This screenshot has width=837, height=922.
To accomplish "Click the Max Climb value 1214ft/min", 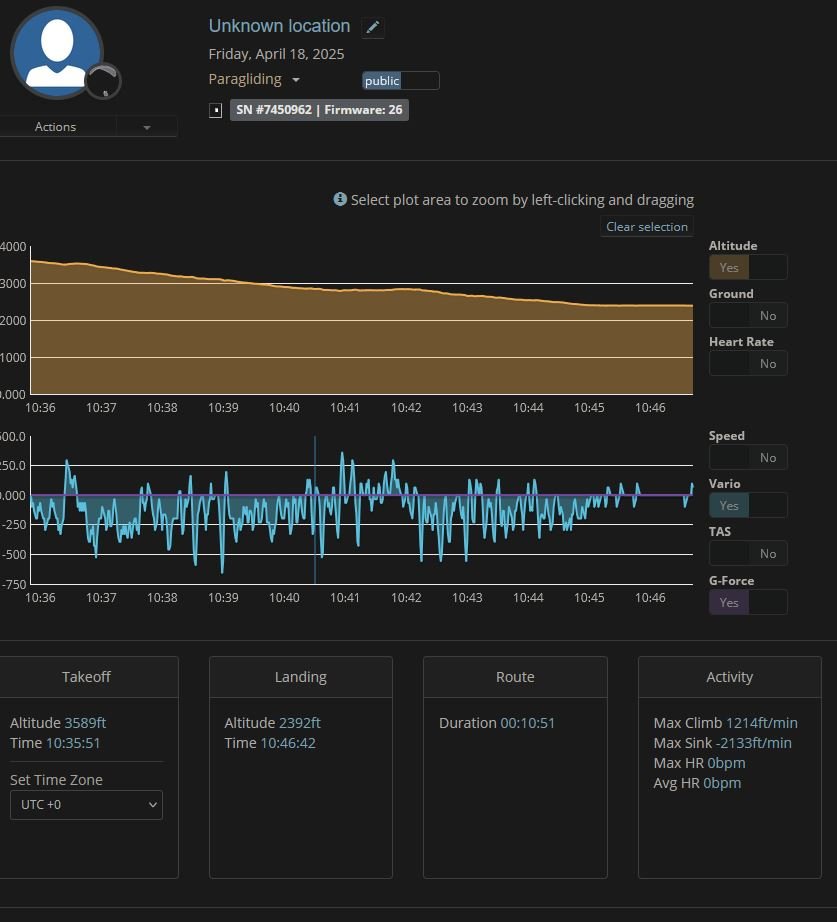I will point(762,723).
